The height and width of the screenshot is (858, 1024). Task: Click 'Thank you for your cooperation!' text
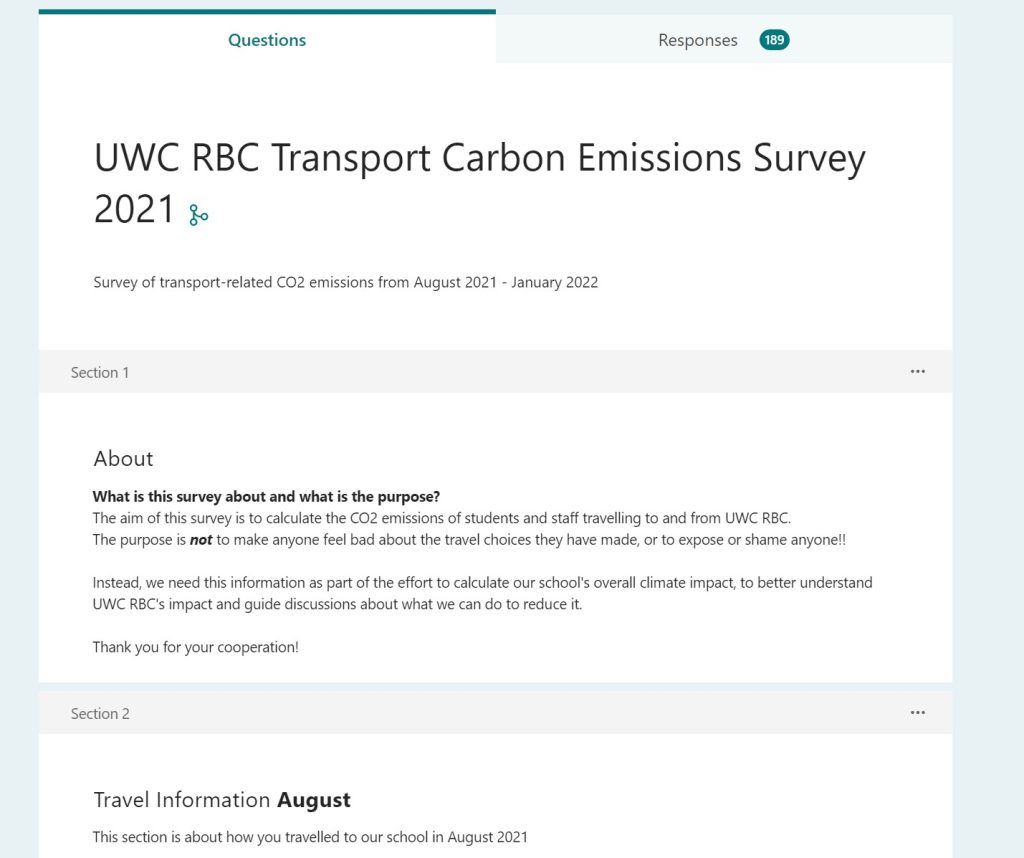pyautogui.click(x=195, y=647)
